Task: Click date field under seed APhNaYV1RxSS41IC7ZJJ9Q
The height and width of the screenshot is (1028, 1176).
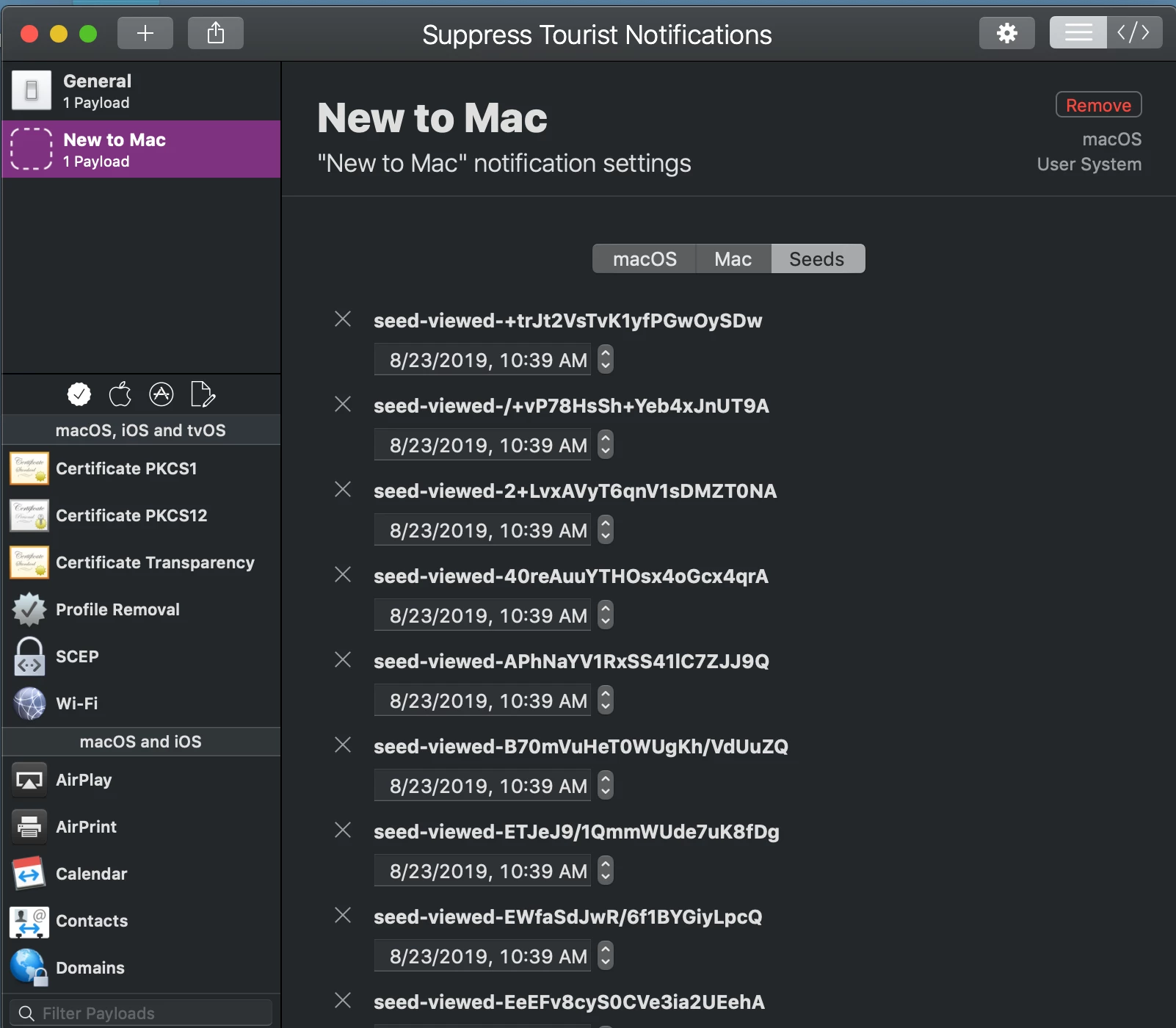Action: (x=482, y=701)
